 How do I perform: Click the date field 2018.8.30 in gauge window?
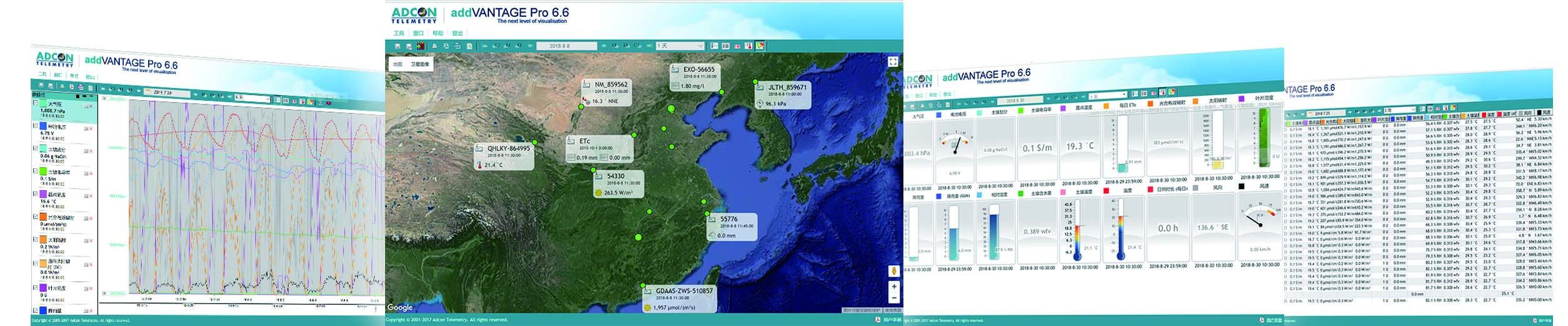pos(1020,100)
